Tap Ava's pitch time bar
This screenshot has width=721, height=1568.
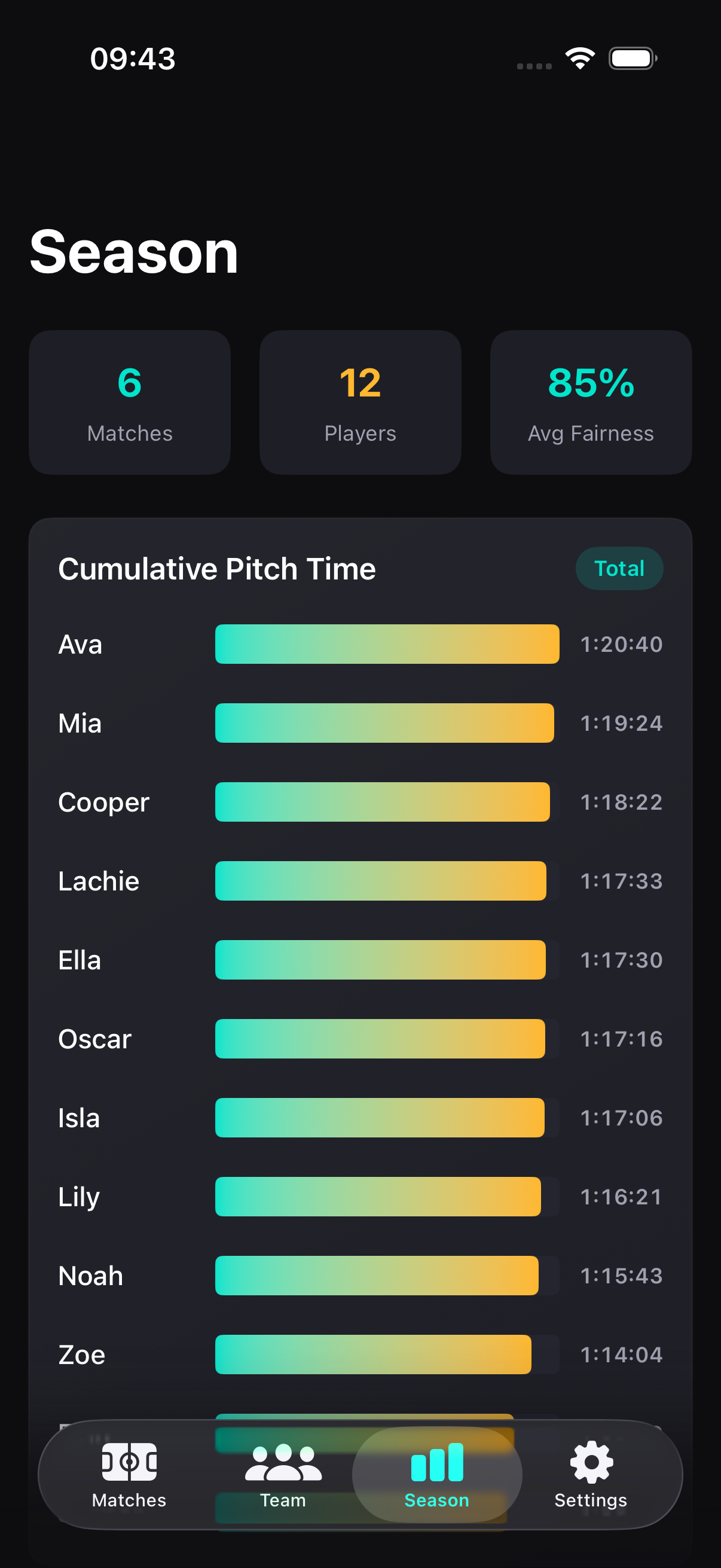click(387, 644)
